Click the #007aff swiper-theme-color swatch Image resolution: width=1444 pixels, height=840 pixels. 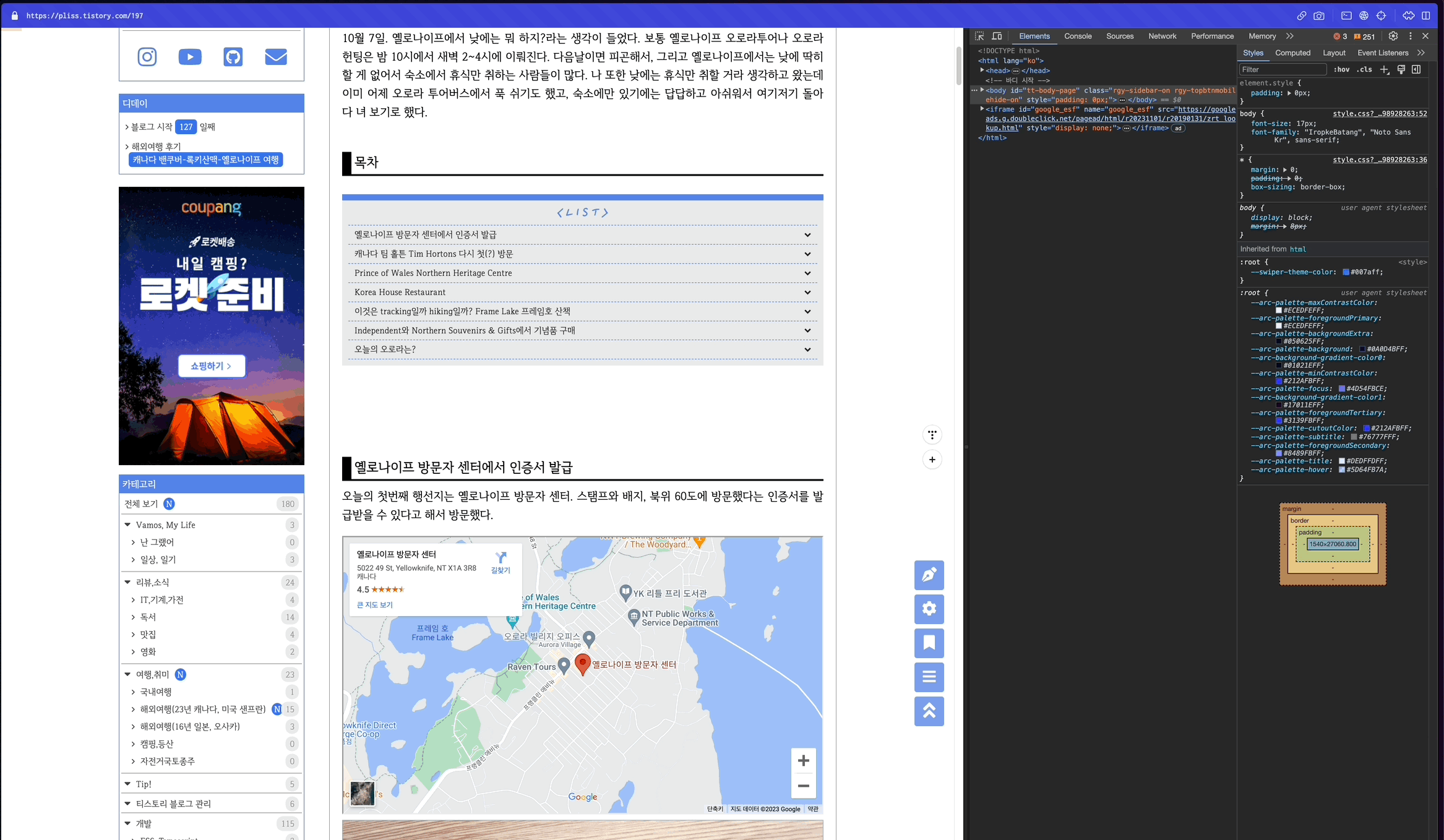pyautogui.click(x=1346, y=272)
